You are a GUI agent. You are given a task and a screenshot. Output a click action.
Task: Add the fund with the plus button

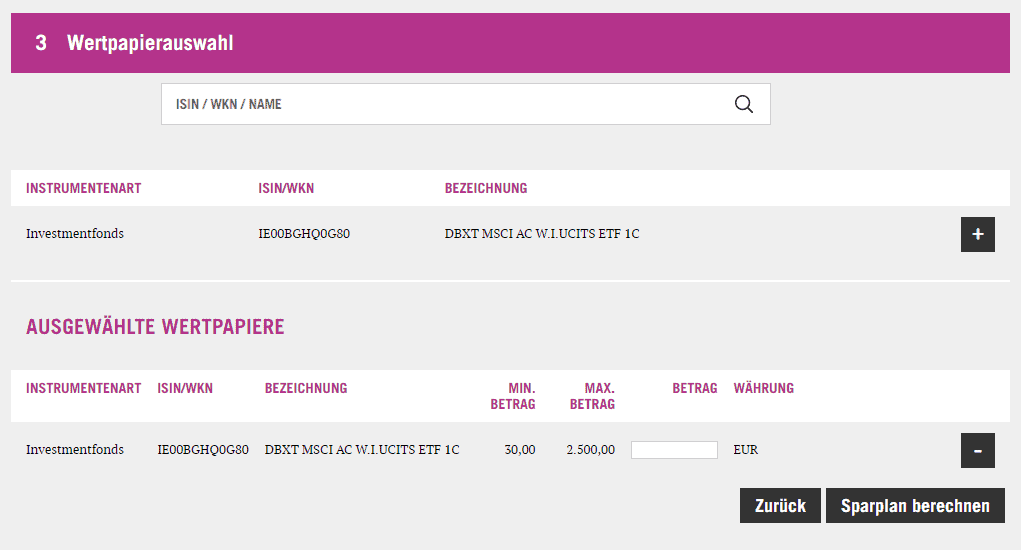pos(977,234)
